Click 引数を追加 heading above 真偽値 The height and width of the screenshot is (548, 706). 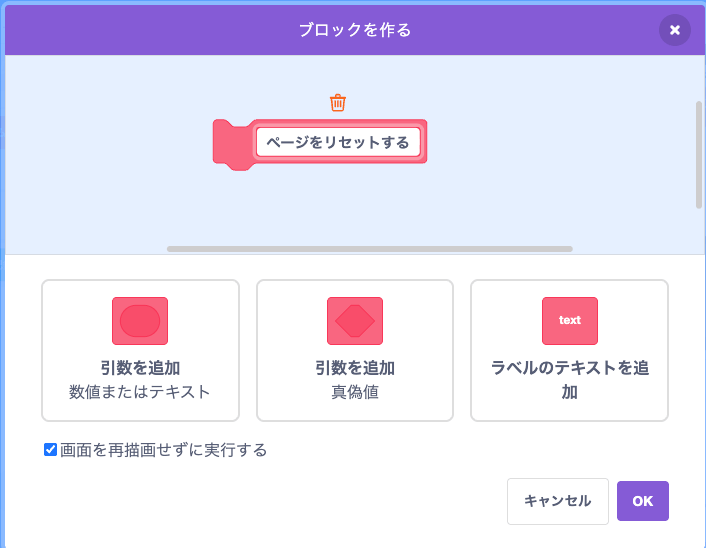click(x=355, y=368)
